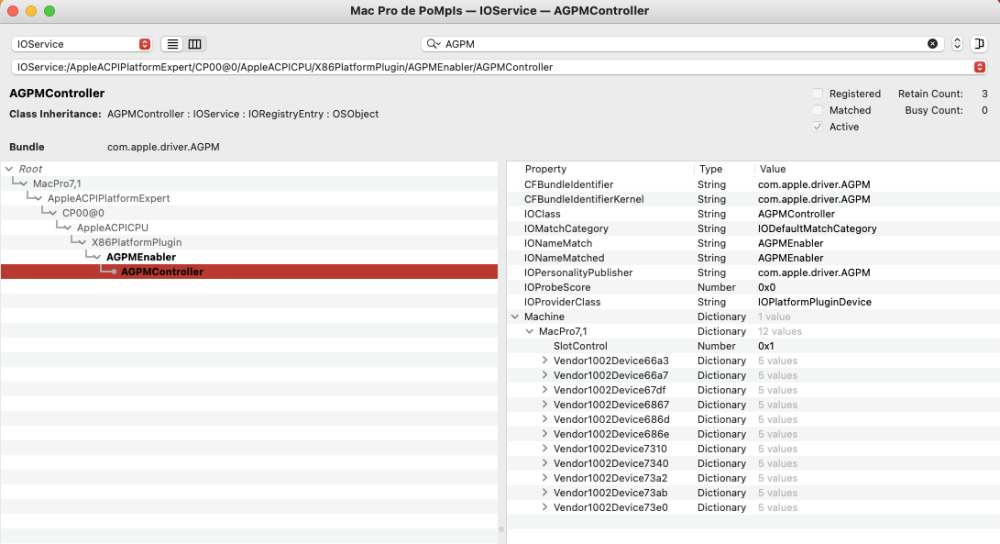Toggle the Active checkbox
1000x544 pixels.
(818, 127)
